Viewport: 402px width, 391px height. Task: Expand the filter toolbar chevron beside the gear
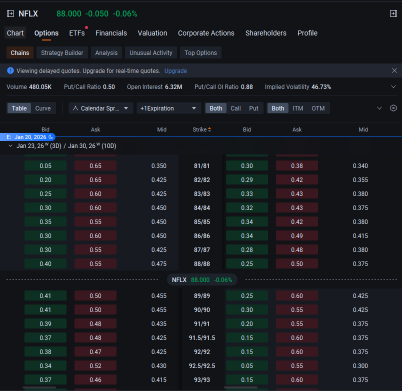[379, 108]
